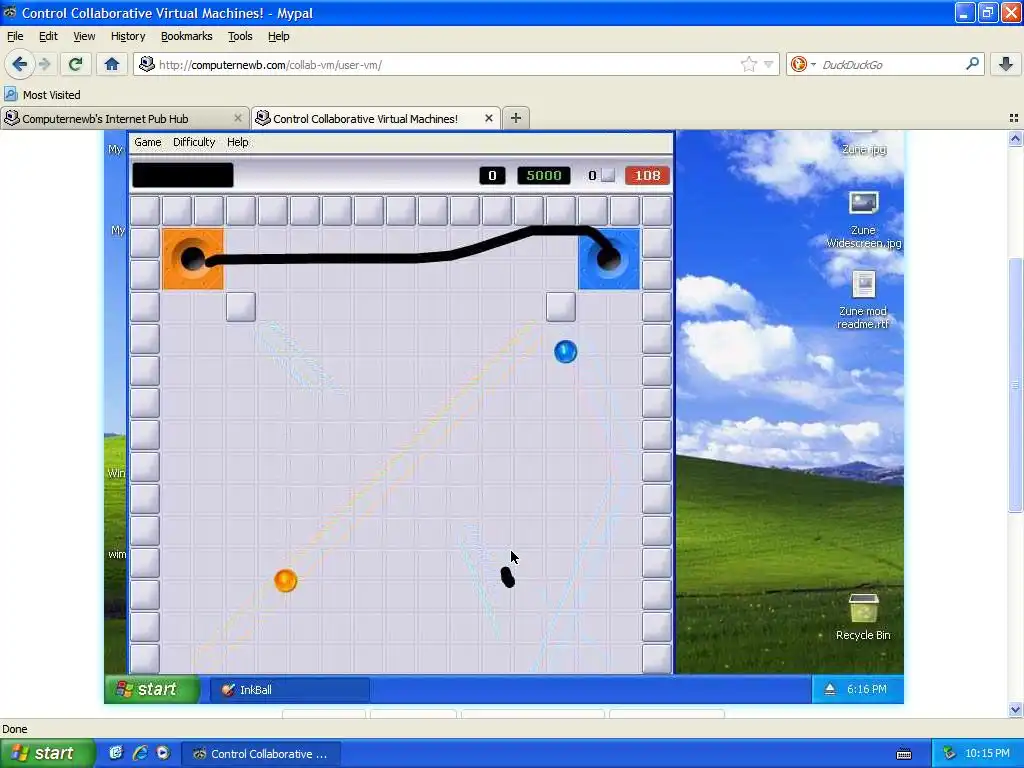1024x768 pixels.
Task: Click the host clock showing 10:15 PM
Action: [x=987, y=754]
